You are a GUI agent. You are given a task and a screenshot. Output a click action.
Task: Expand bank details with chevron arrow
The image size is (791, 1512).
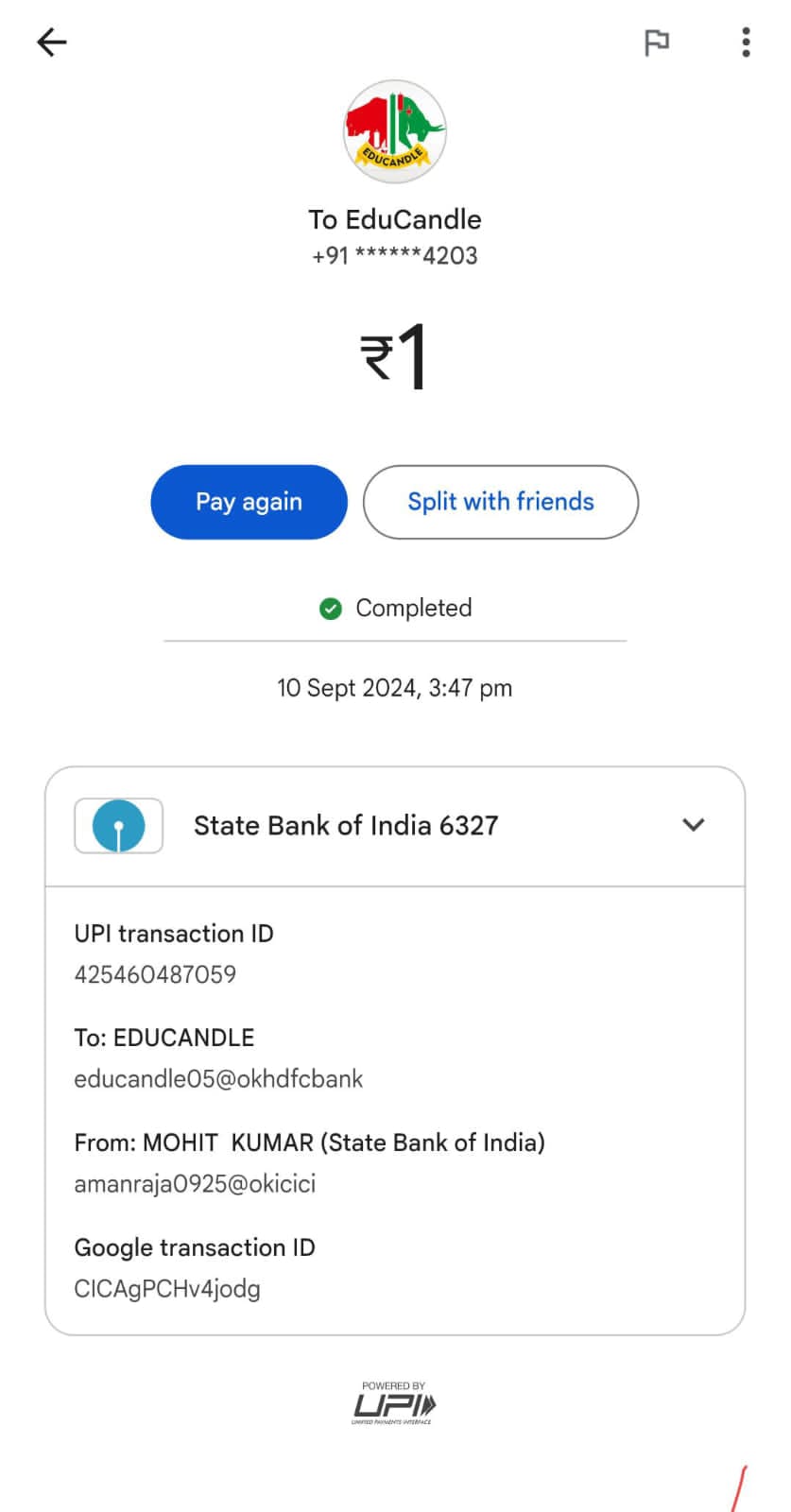[x=693, y=825]
